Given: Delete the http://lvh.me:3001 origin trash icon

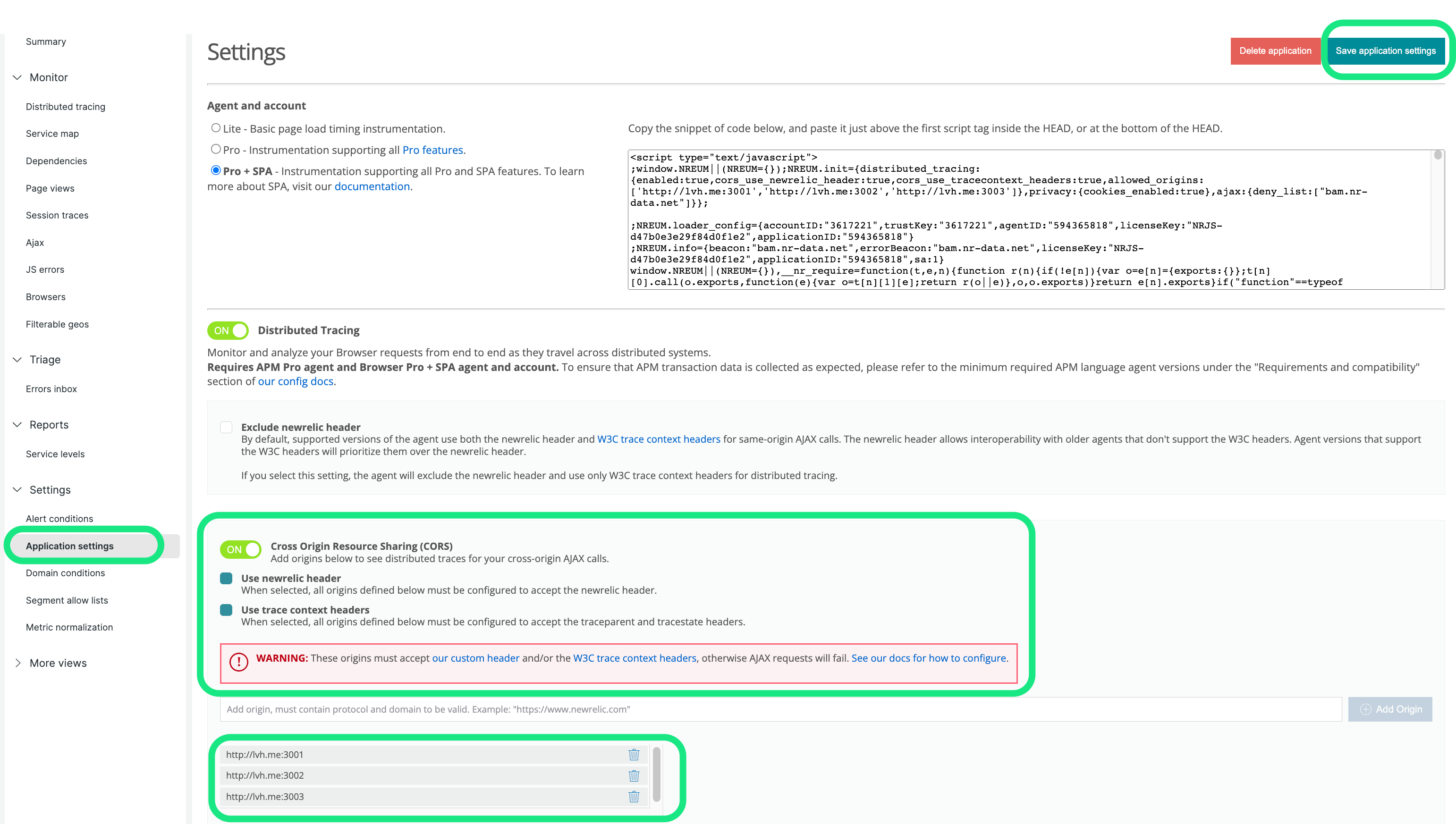Looking at the screenshot, I should 634,755.
